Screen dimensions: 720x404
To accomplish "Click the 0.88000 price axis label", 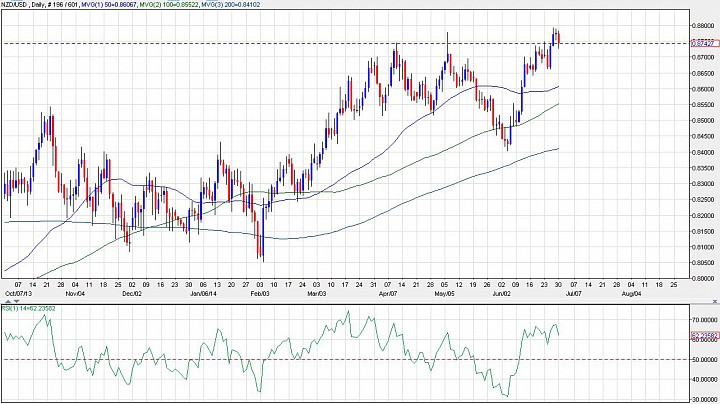I will pyautogui.click(x=704, y=26).
